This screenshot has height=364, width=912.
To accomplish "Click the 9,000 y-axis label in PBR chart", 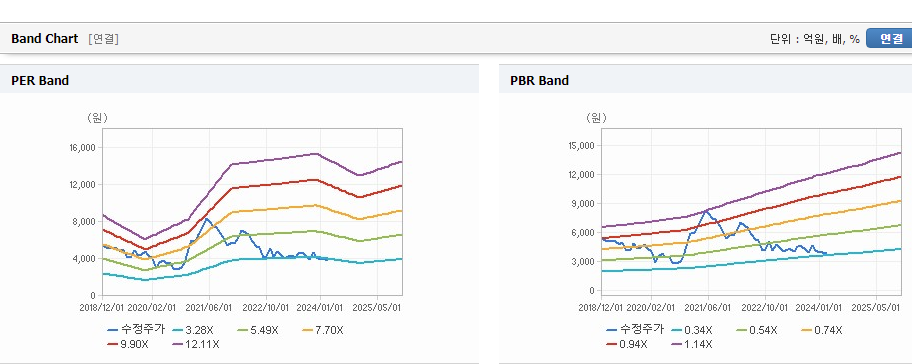I will (583, 204).
